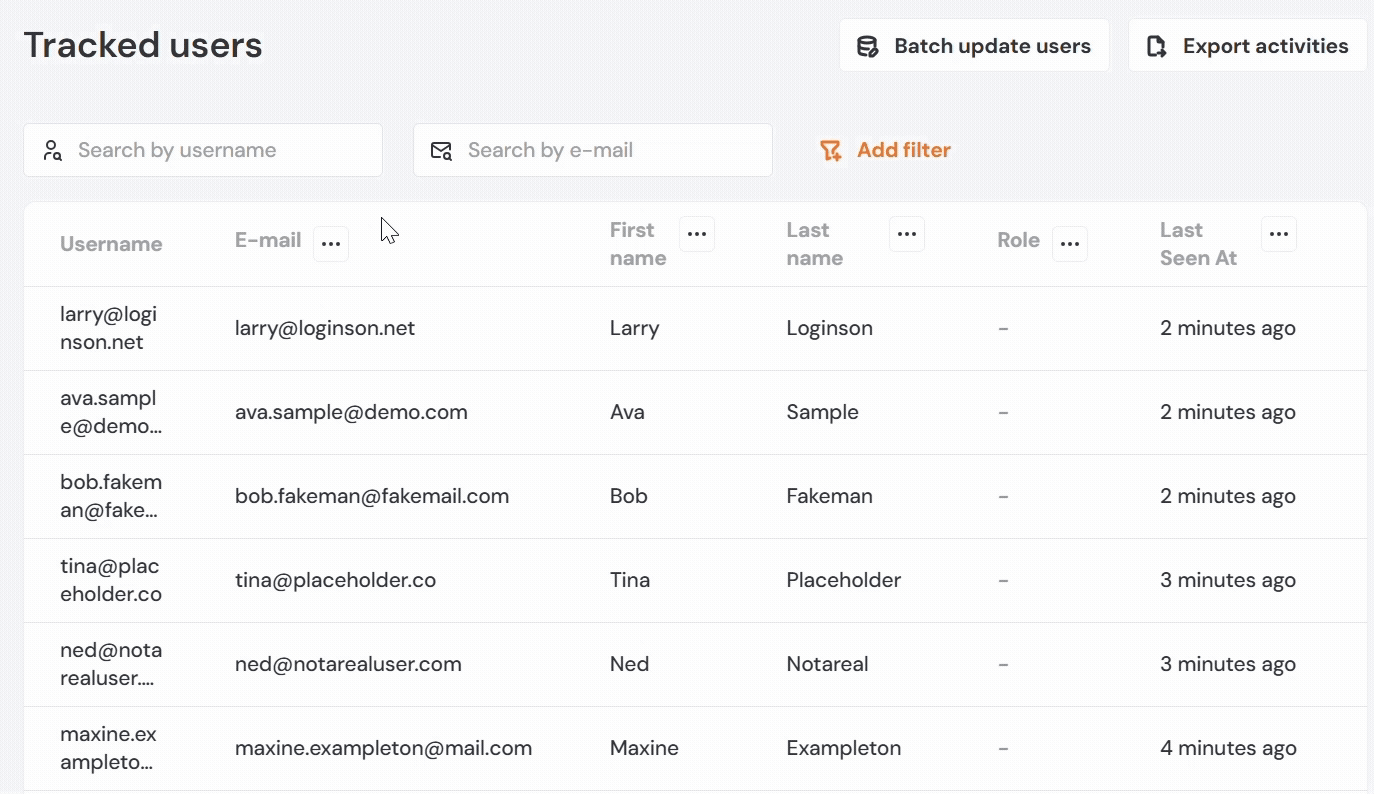
Task: Click the envelope search icon in e-mail field
Action: coord(441,151)
